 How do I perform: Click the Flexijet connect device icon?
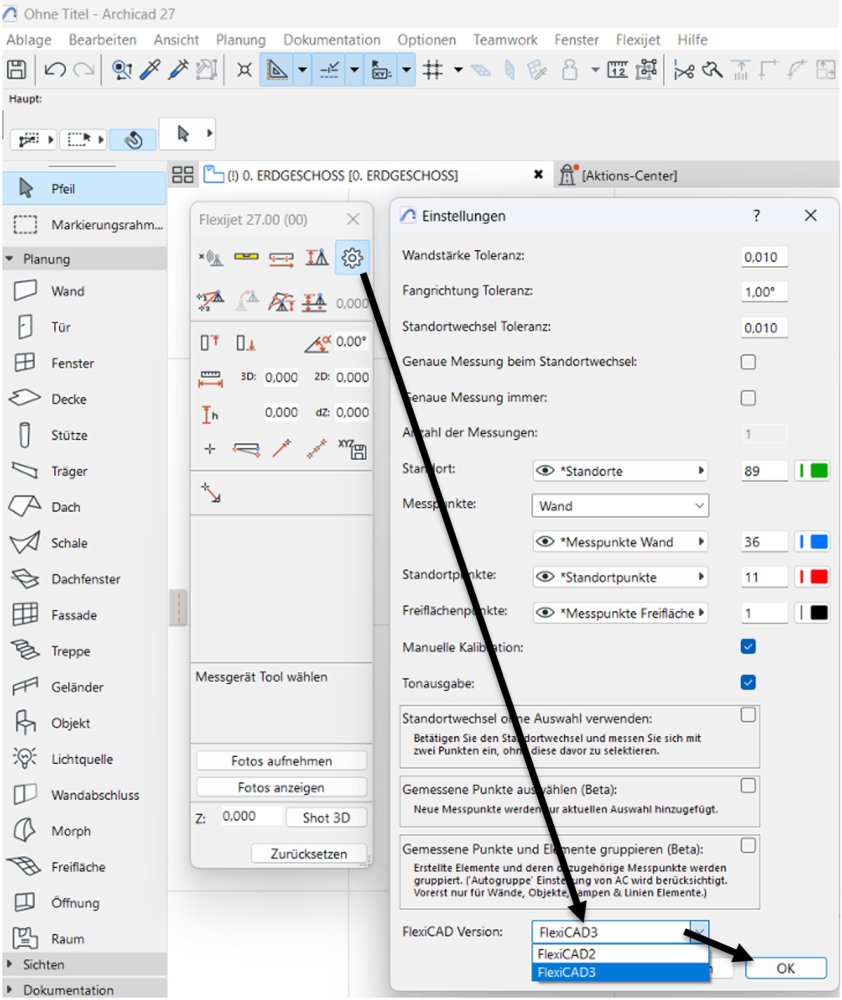(x=210, y=258)
